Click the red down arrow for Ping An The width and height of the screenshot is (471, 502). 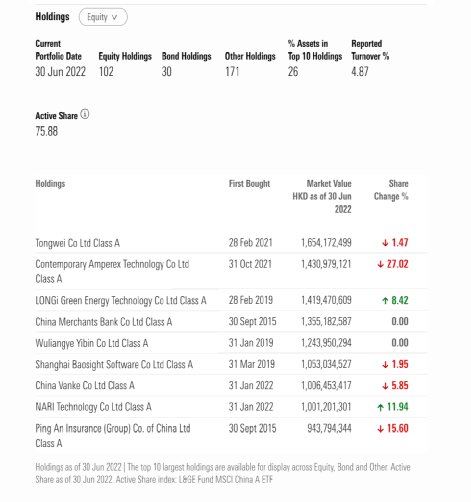point(381,429)
